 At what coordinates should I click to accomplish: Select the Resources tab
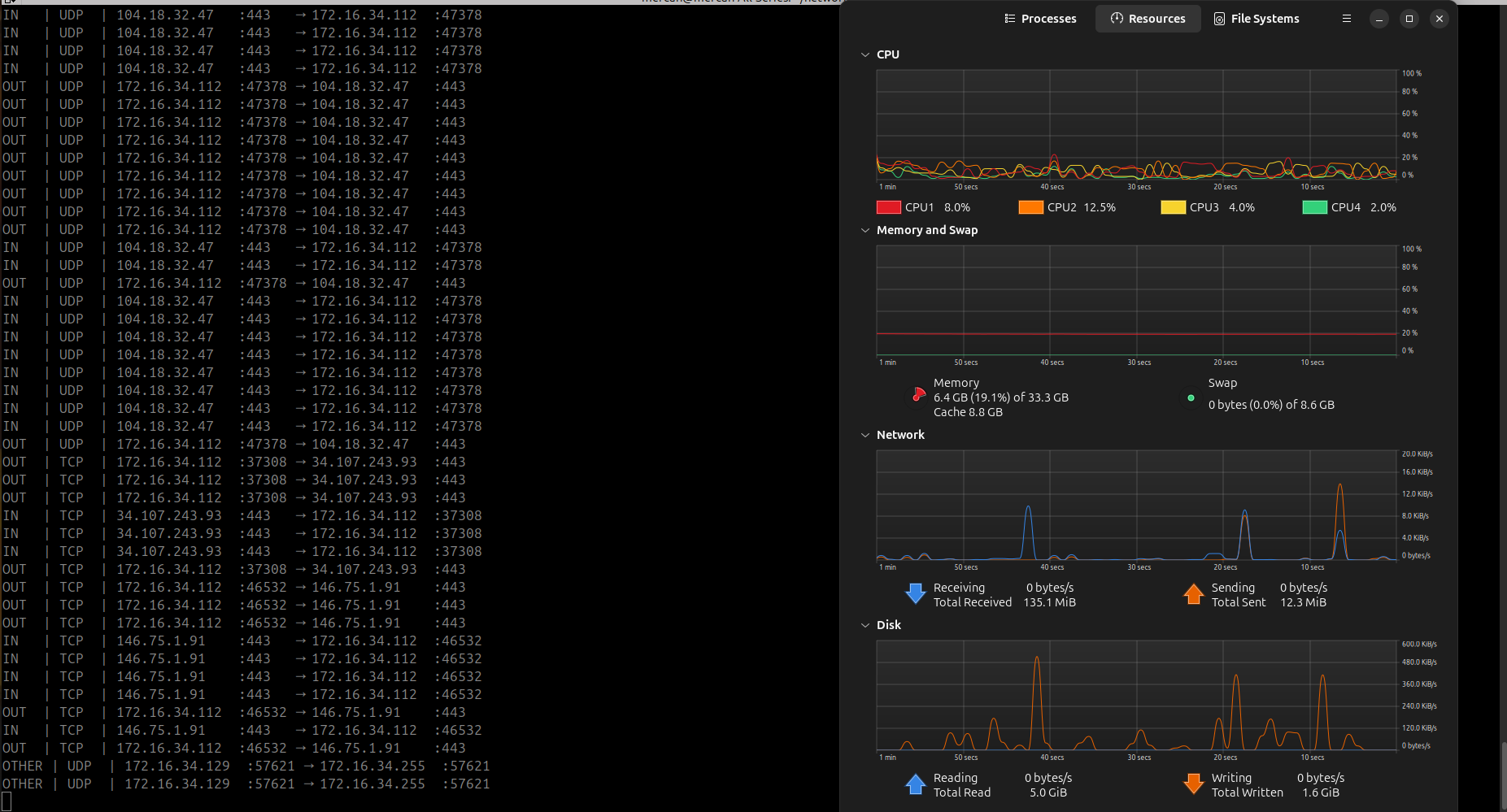pos(1148,19)
